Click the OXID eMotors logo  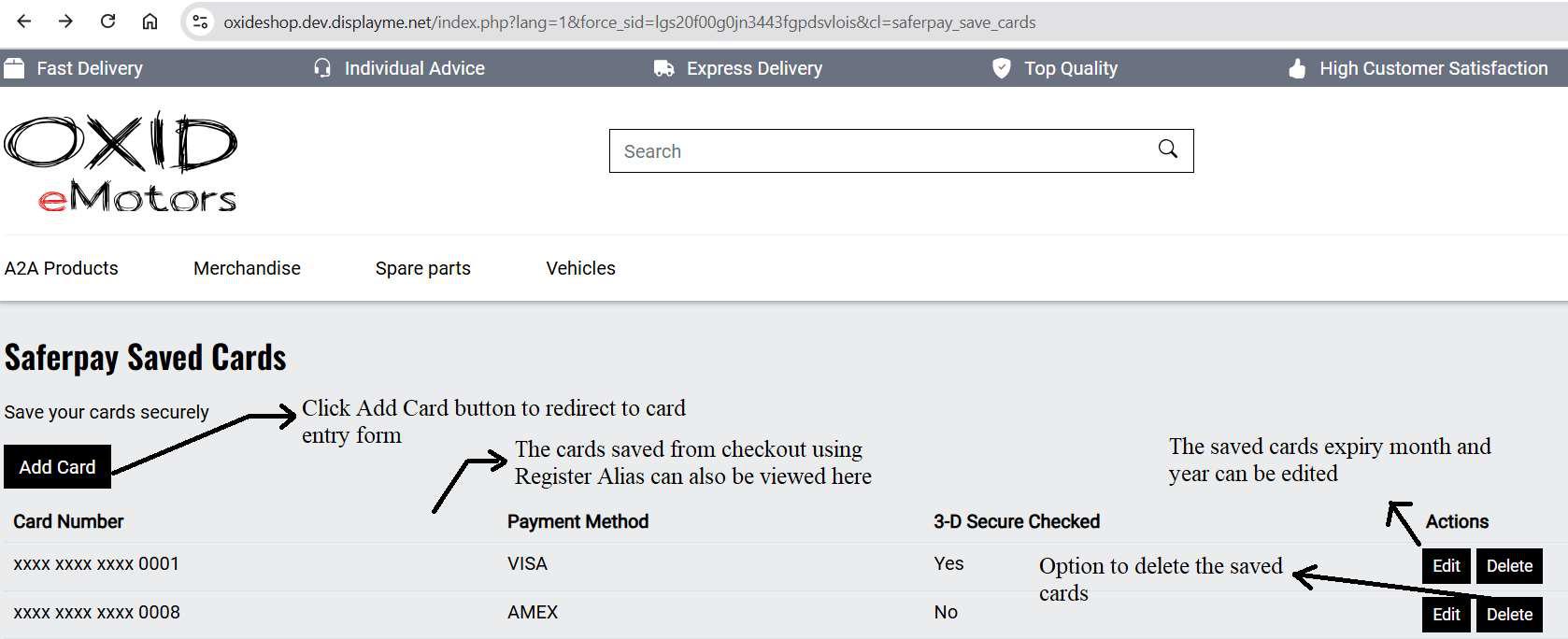point(121,163)
